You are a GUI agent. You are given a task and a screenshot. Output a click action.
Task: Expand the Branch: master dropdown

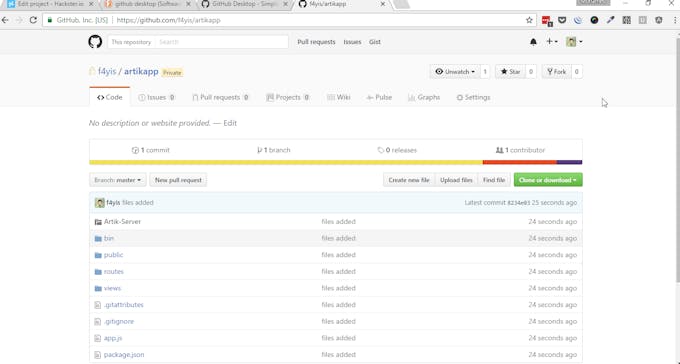coord(118,180)
